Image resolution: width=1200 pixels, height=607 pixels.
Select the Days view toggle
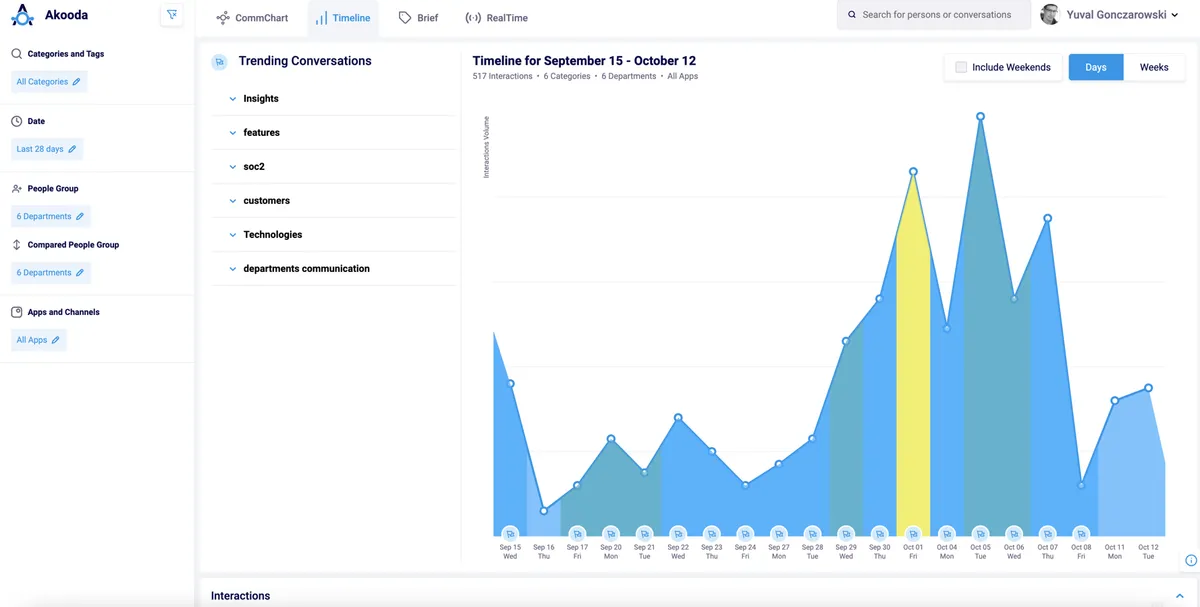pyautogui.click(x=1096, y=67)
